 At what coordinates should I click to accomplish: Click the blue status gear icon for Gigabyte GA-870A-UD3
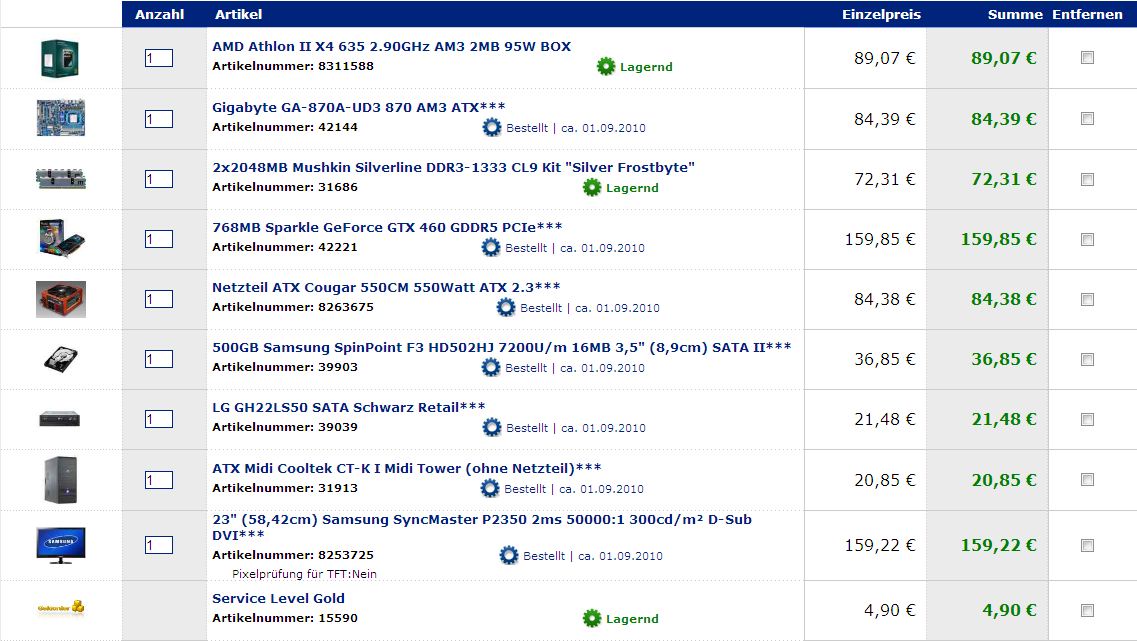492,128
